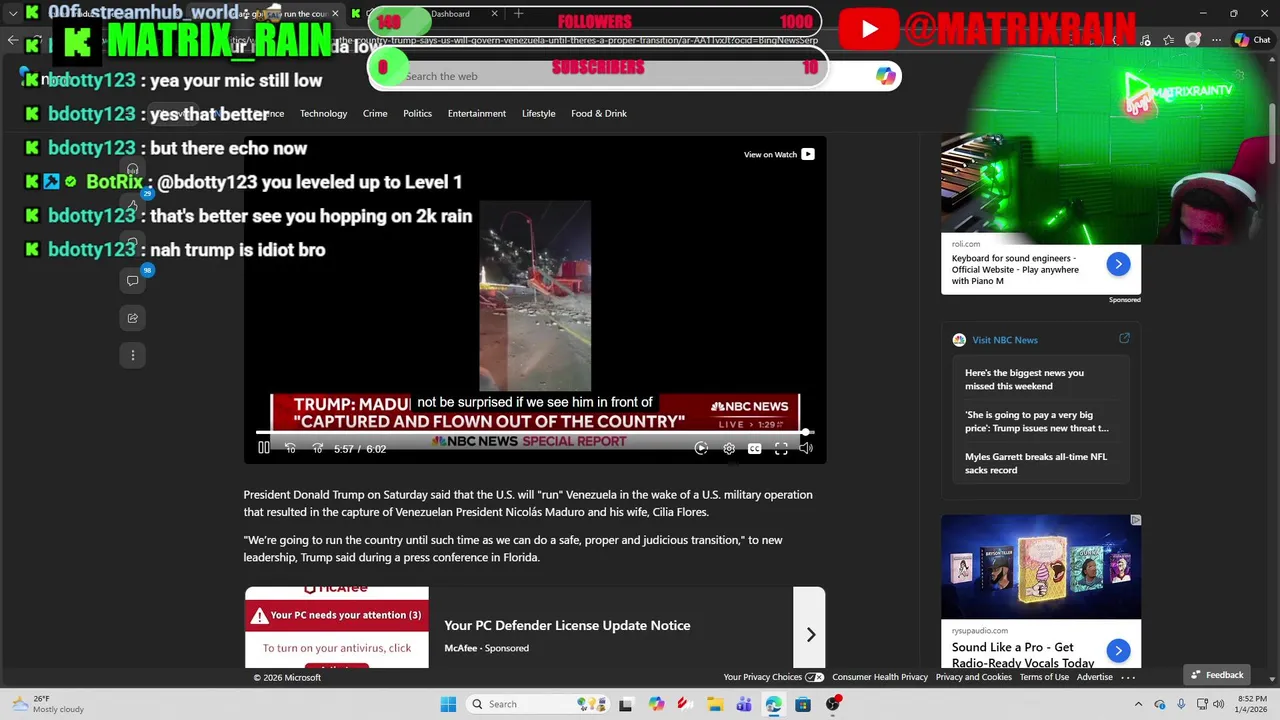Switch to the Dashboard tab
The image size is (1280, 720).
[x=450, y=14]
